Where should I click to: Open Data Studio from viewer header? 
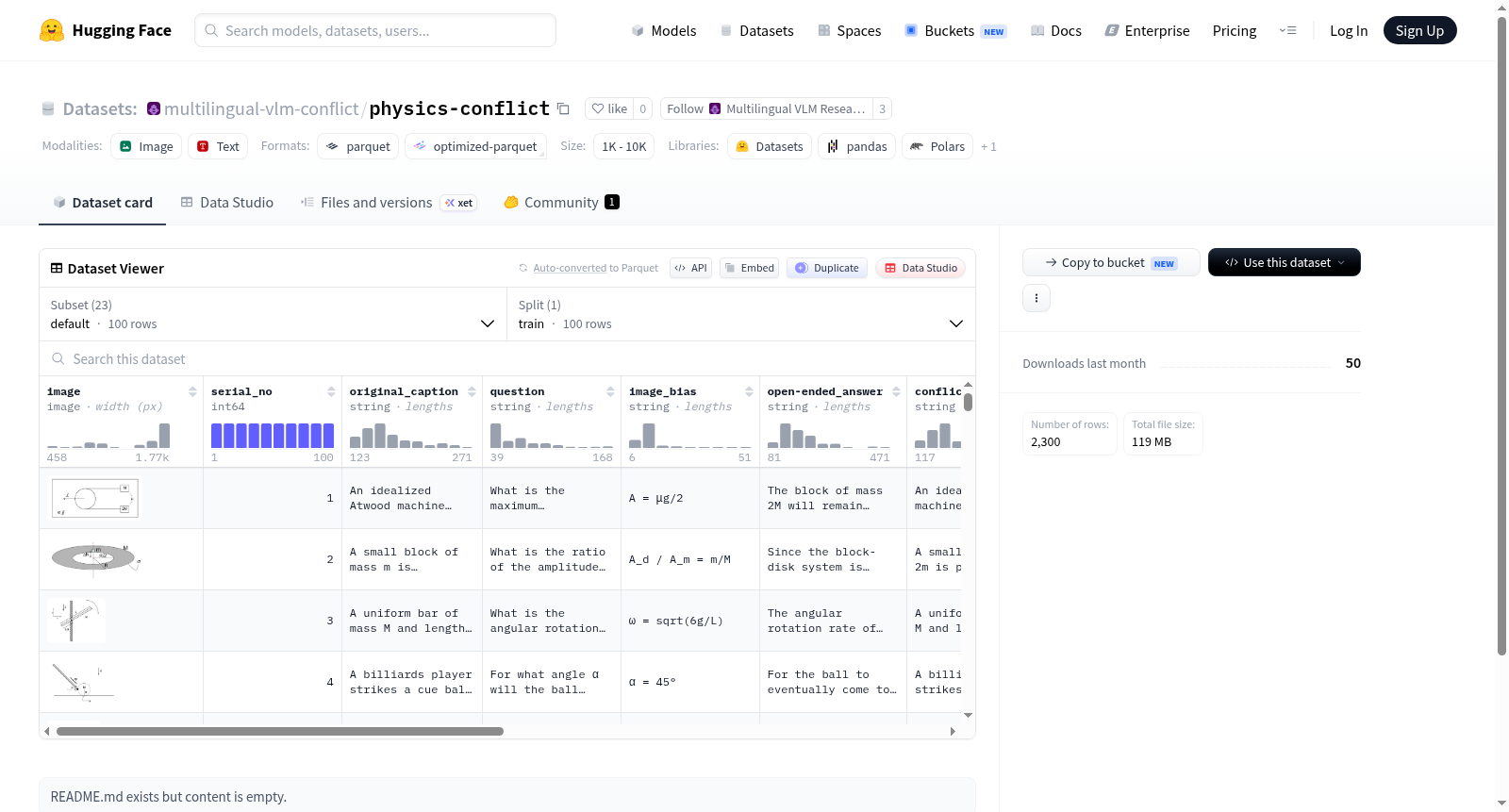pos(920,268)
